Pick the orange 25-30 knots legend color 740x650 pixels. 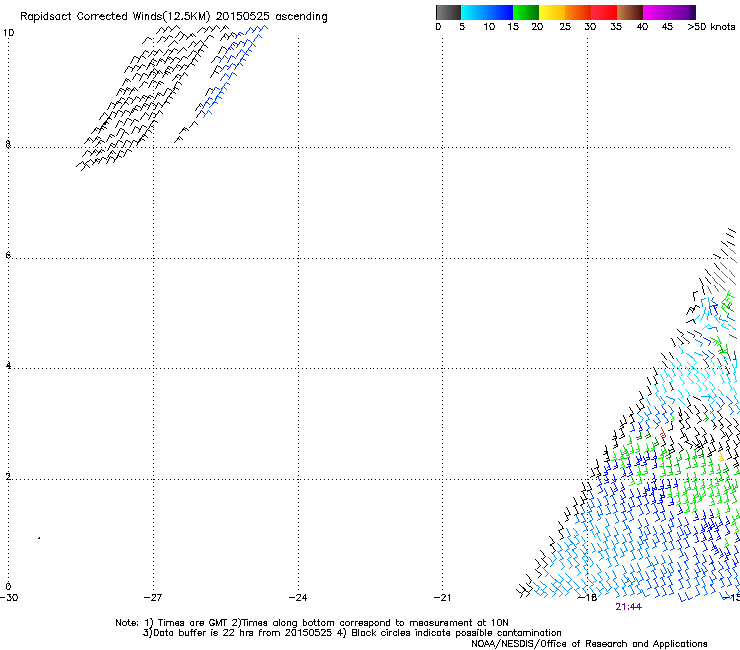(578, 12)
